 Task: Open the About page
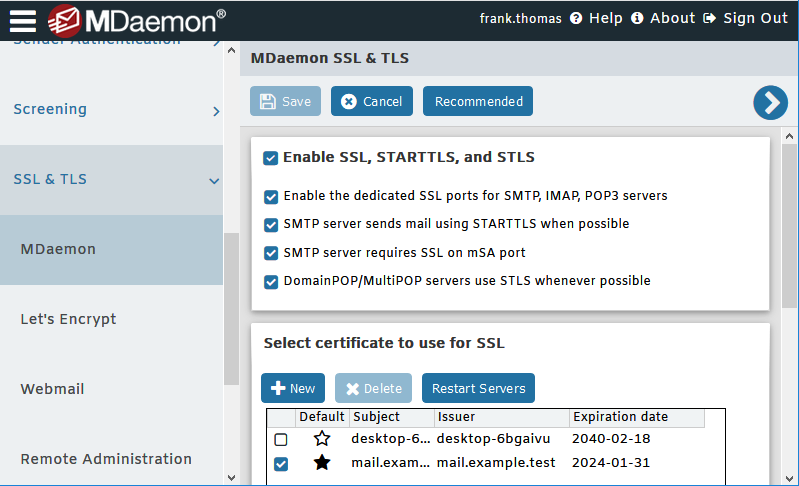click(x=663, y=18)
